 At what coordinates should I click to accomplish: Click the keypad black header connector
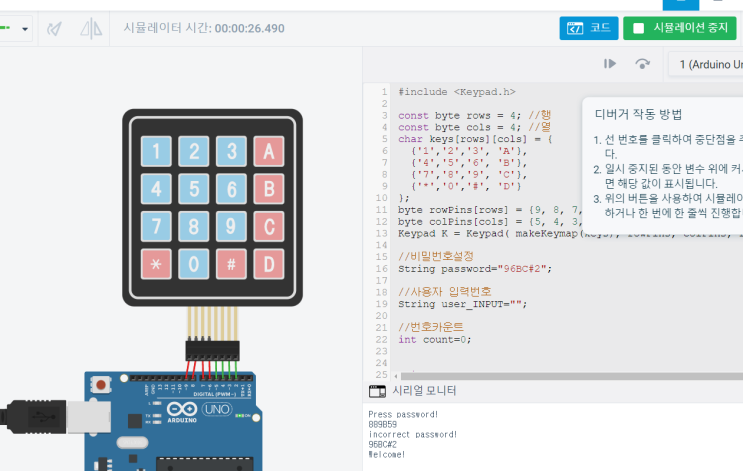click(x=212, y=350)
